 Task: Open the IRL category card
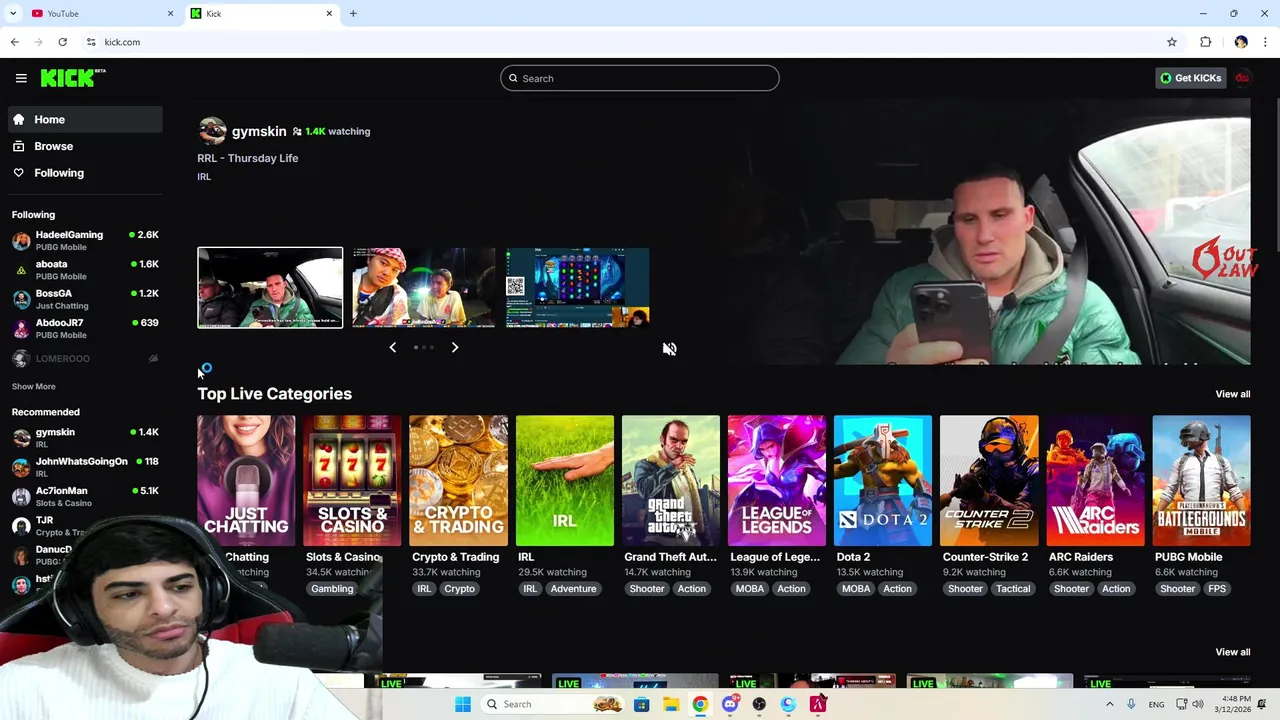[564, 481]
